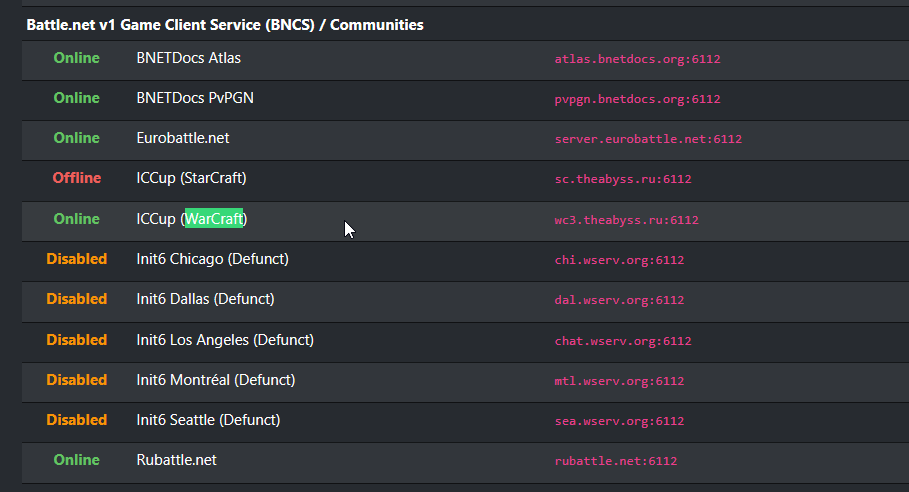Click the Battle.net v1 Game Client Service heading
This screenshot has height=492, width=909.
pos(225,24)
